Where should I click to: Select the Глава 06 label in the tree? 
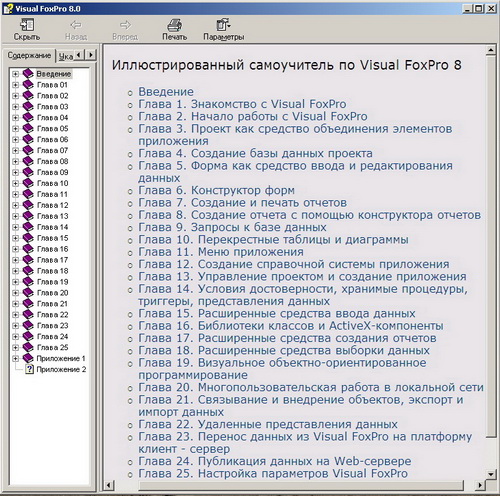(52, 139)
